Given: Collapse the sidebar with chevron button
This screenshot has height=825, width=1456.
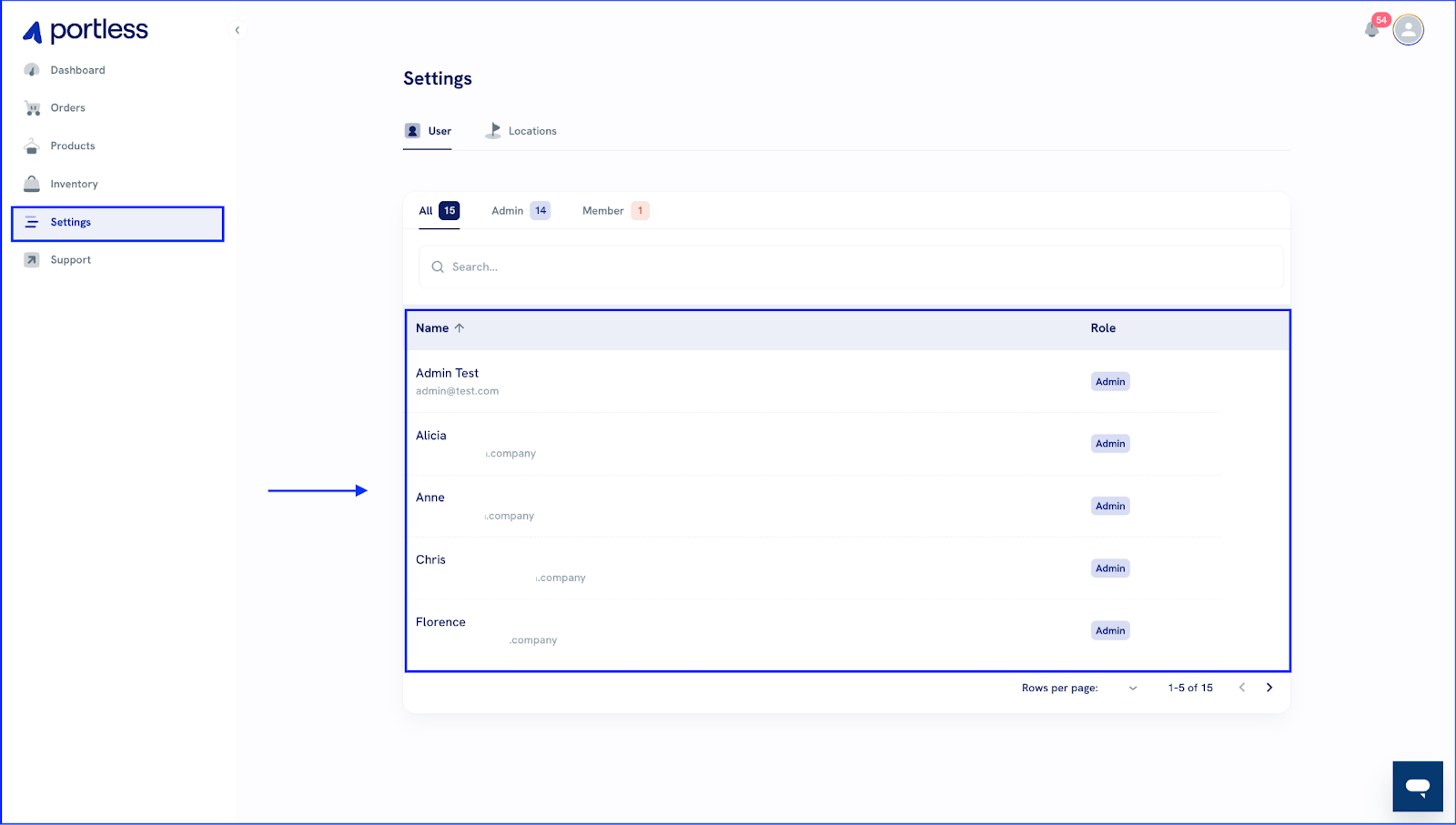Looking at the screenshot, I should coord(237,30).
